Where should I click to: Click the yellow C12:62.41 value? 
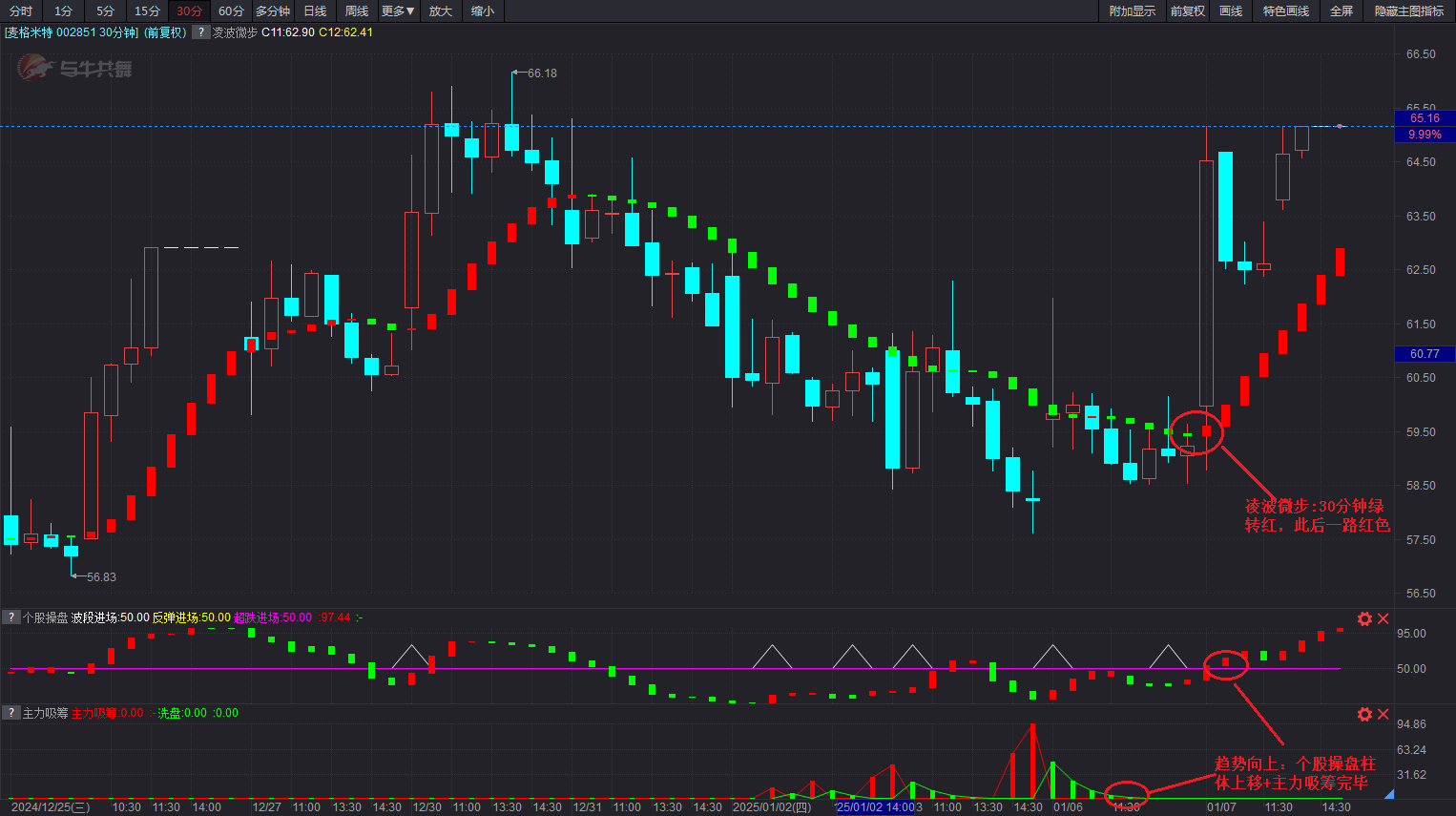(346, 32)
